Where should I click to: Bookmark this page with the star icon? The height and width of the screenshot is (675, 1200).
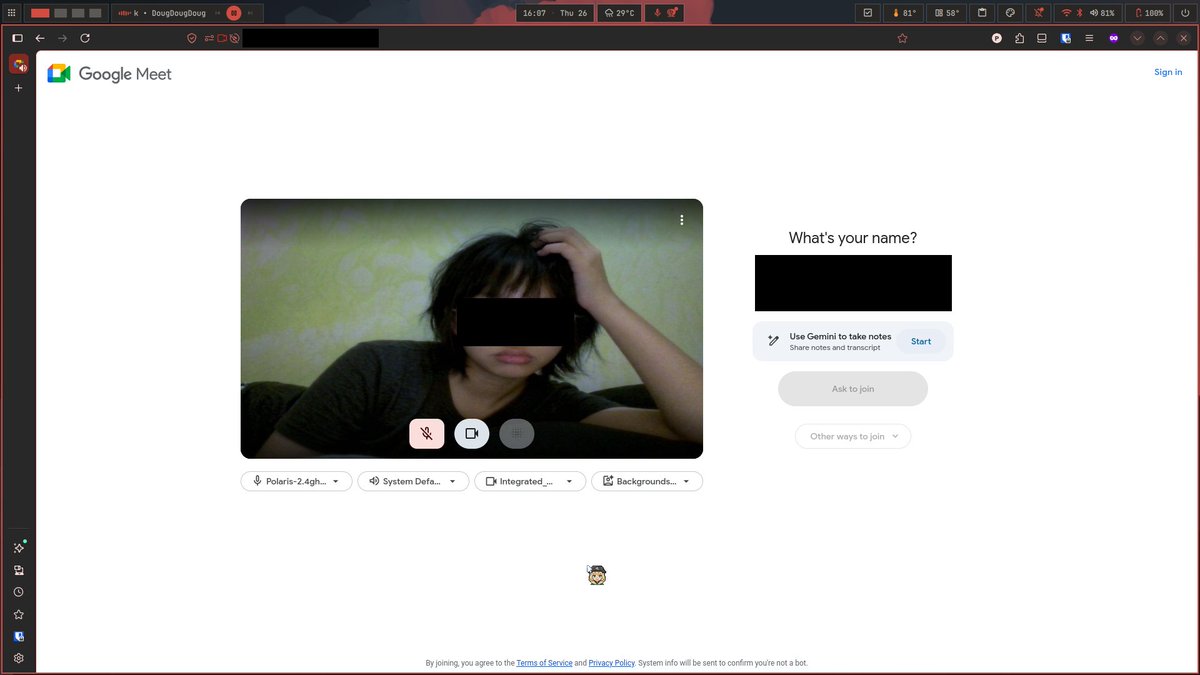[x=902, y=38]
